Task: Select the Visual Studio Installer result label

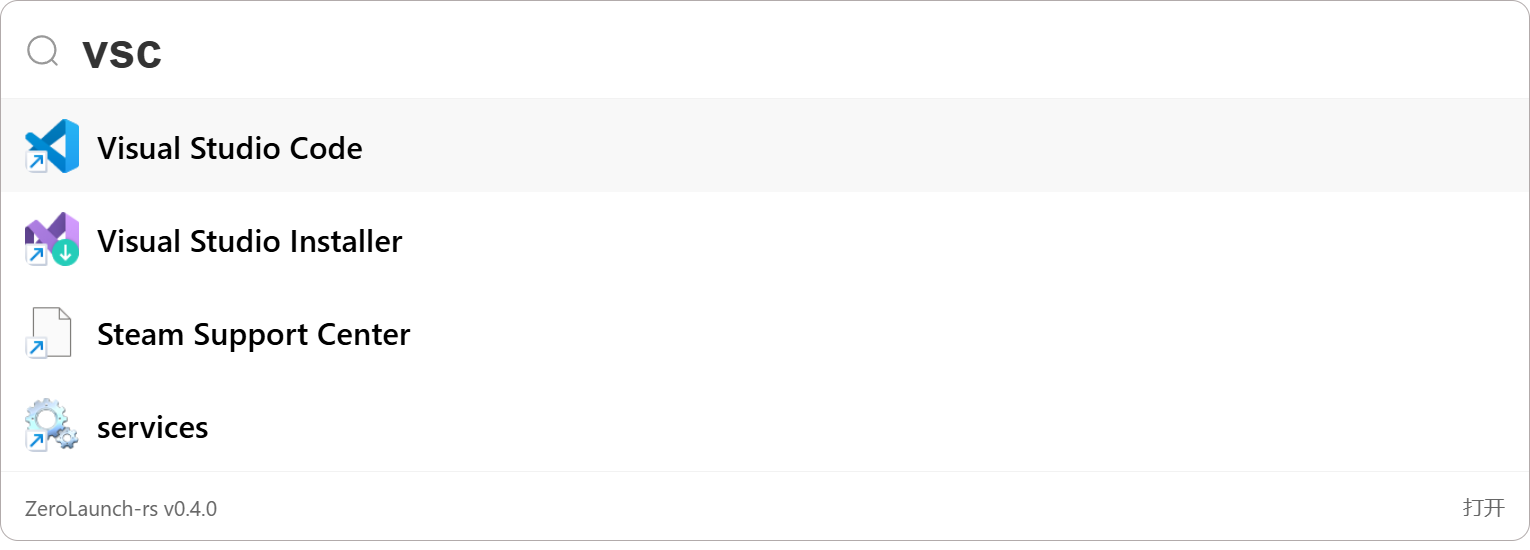Action: (x=249, y=241)
